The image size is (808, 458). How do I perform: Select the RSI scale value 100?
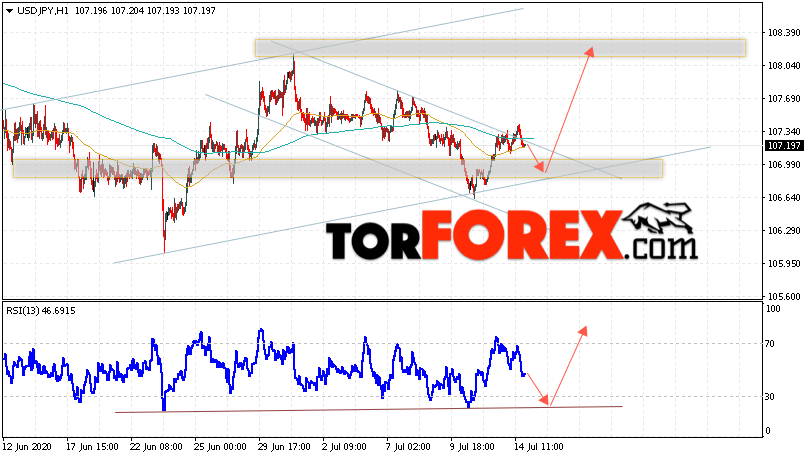click(773, 309)
